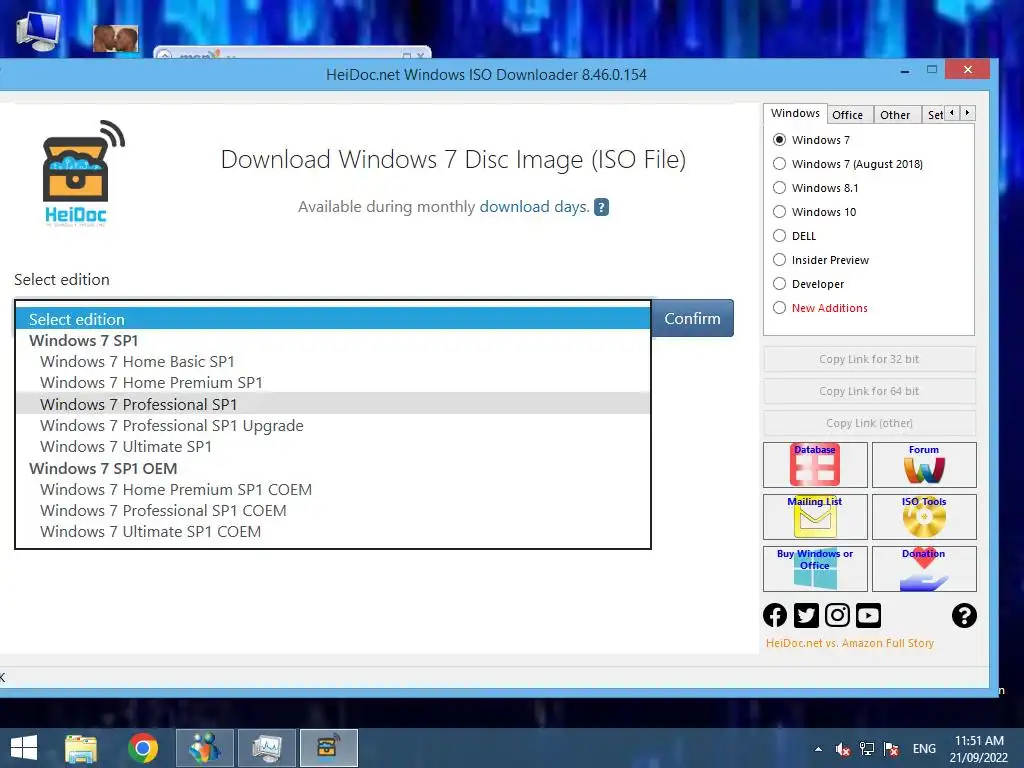Image resolution: width=1024 pixels, height=768 pixels.
Task: Click the Confirm button
Action: click(x=693, y=318)
